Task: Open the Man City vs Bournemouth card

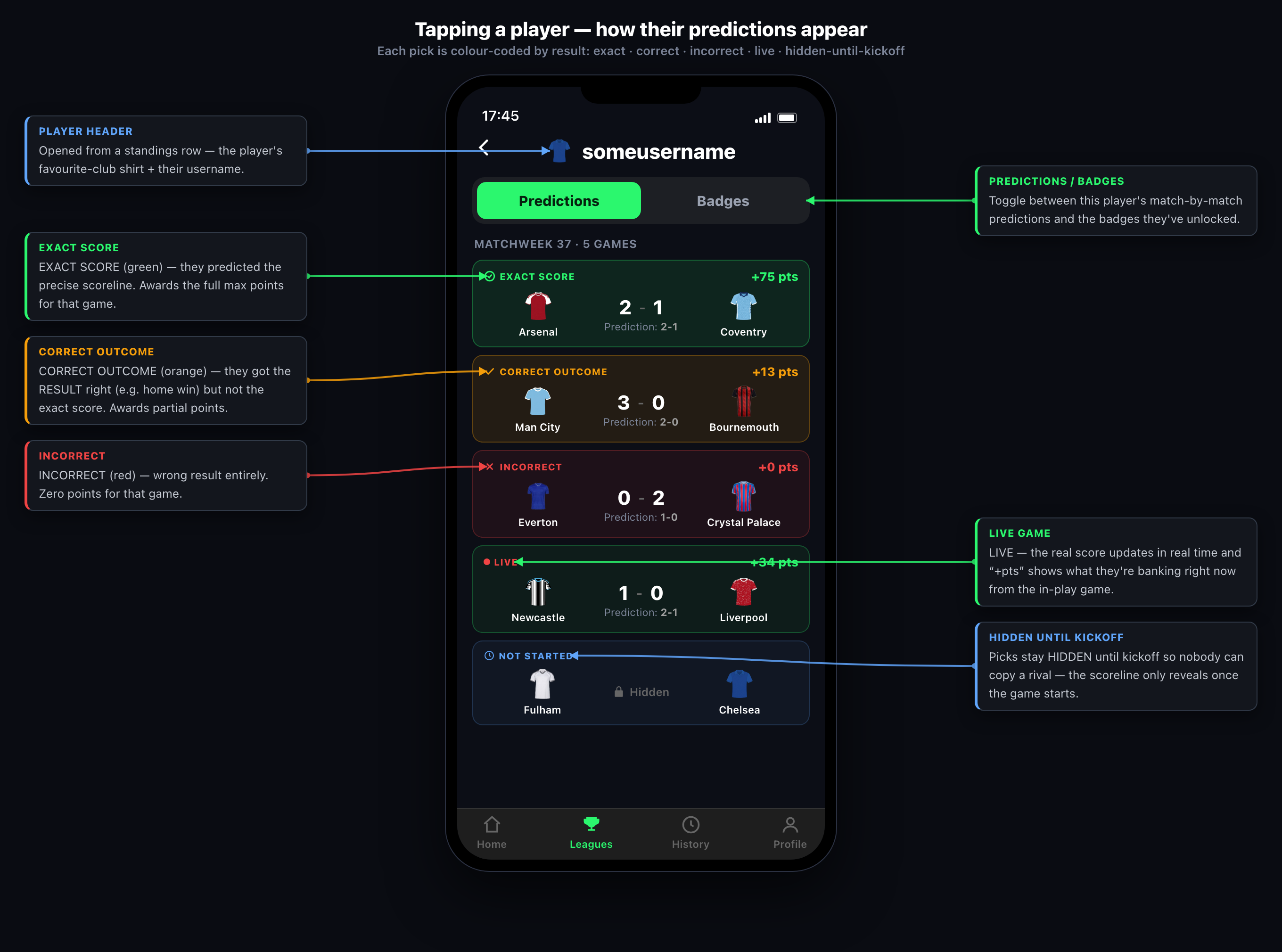Action: click(x=641, y=399)
